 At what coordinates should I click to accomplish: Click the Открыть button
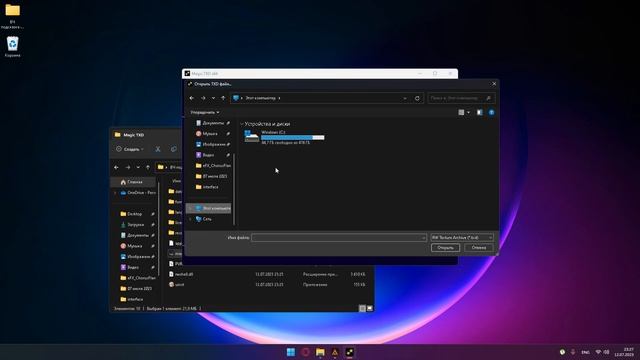point(445,248)
